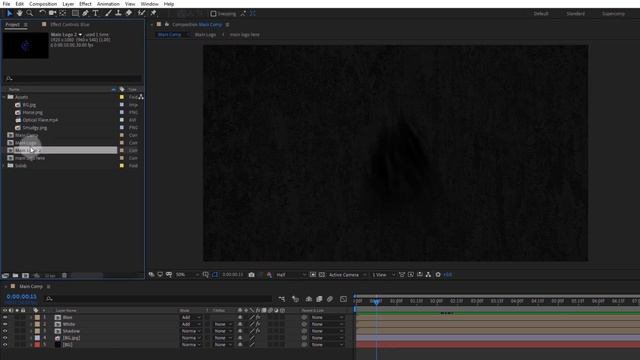This screenshot has height=360, width=640.
Task: Create a new folder in Project panel
Action: point(15,276)
